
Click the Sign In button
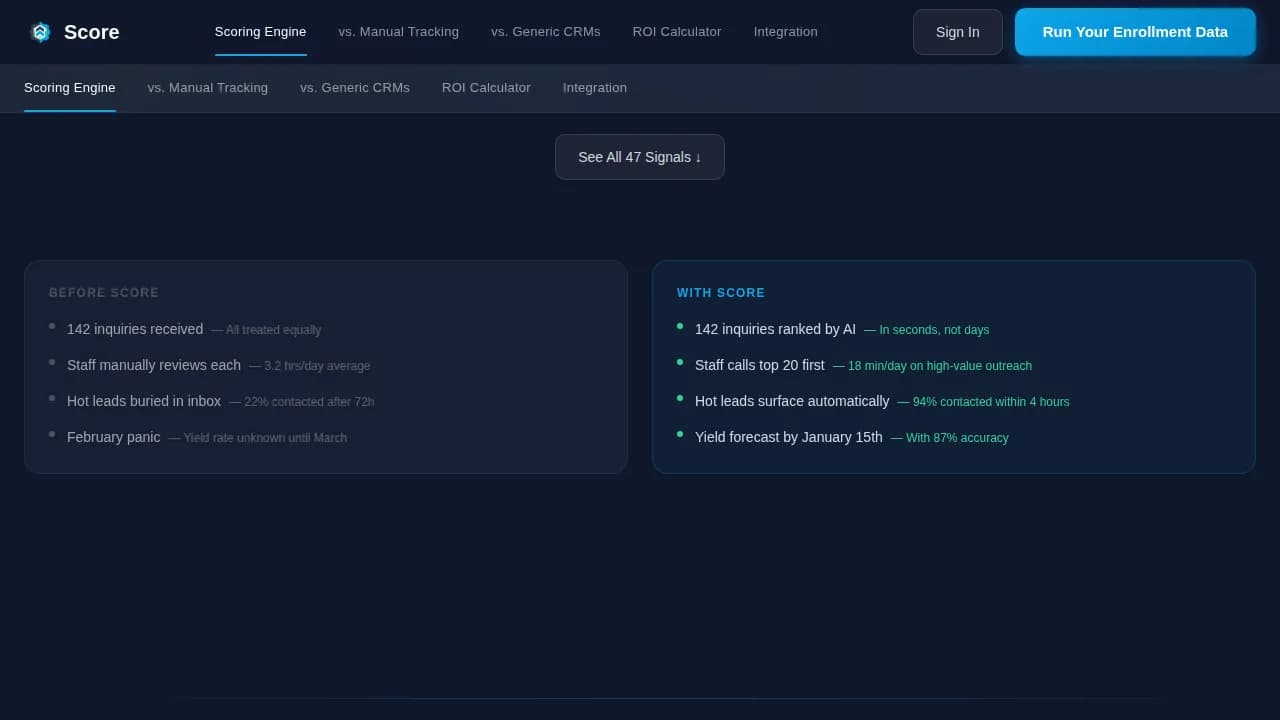point(957,31)
